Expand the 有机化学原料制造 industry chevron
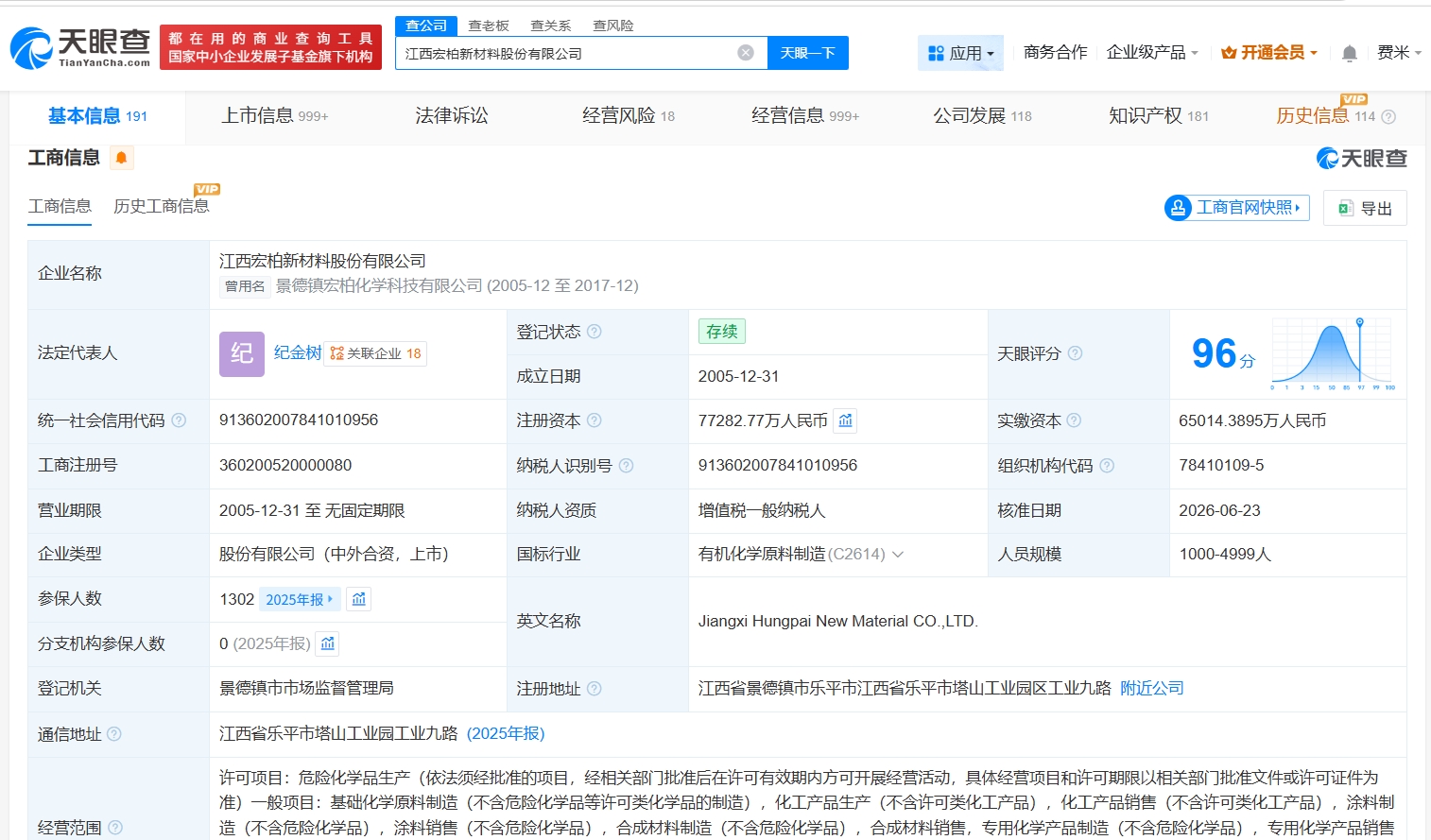Image resolution: width=1431 pixels, height=840 pixels. [898, 555]
